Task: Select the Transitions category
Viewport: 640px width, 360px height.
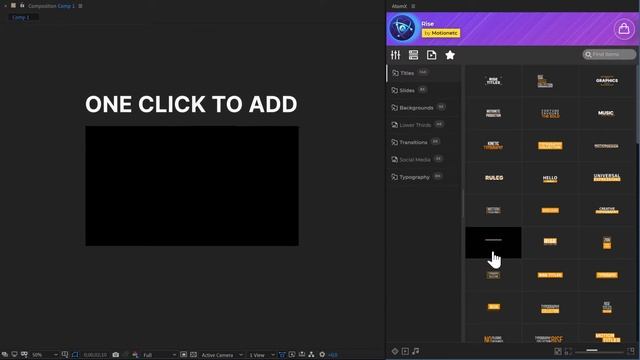Action: (424, 142)
